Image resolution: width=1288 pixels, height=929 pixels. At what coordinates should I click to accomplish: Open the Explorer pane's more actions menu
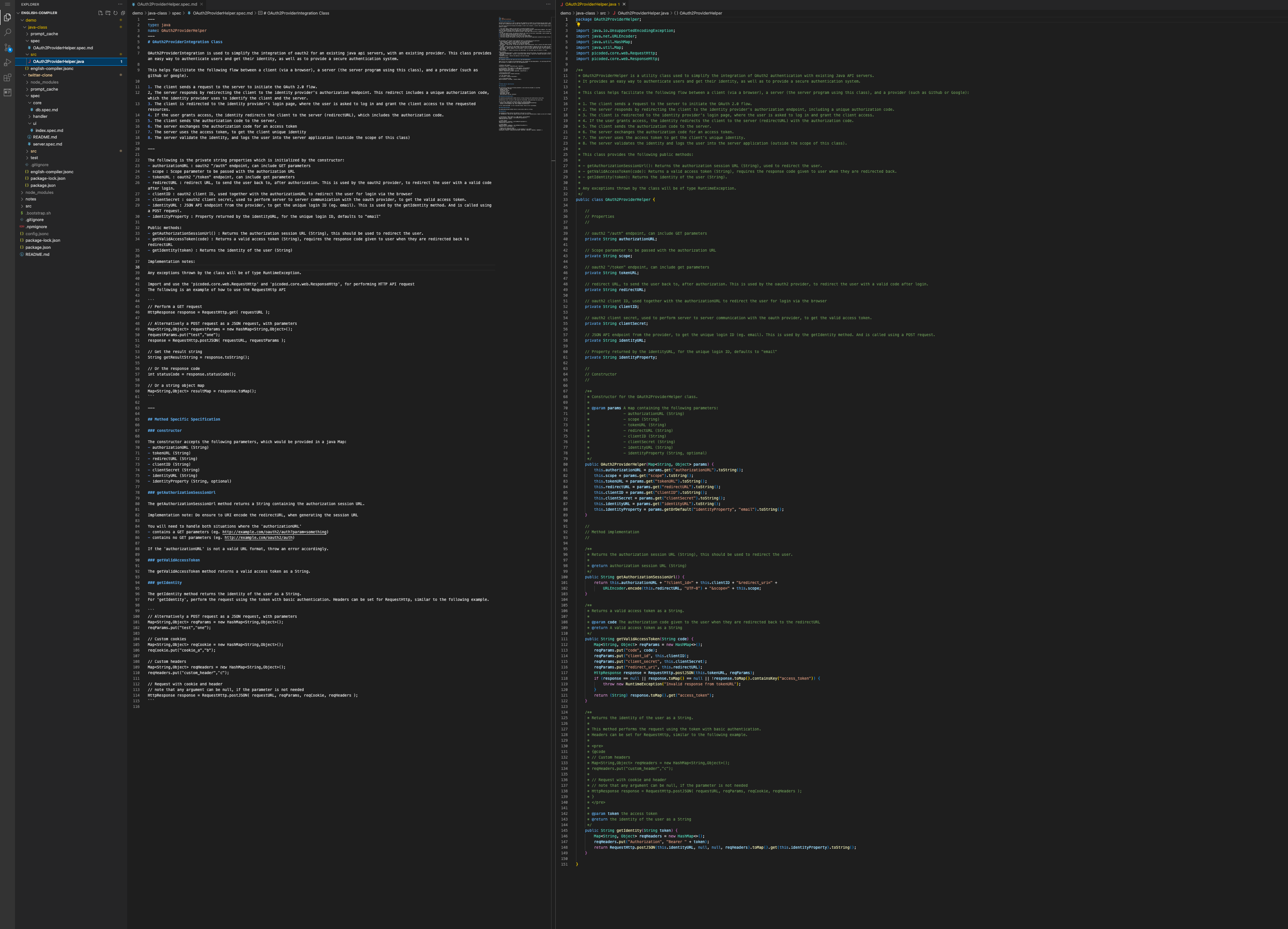pyautogui.click(x=120, y=4)
